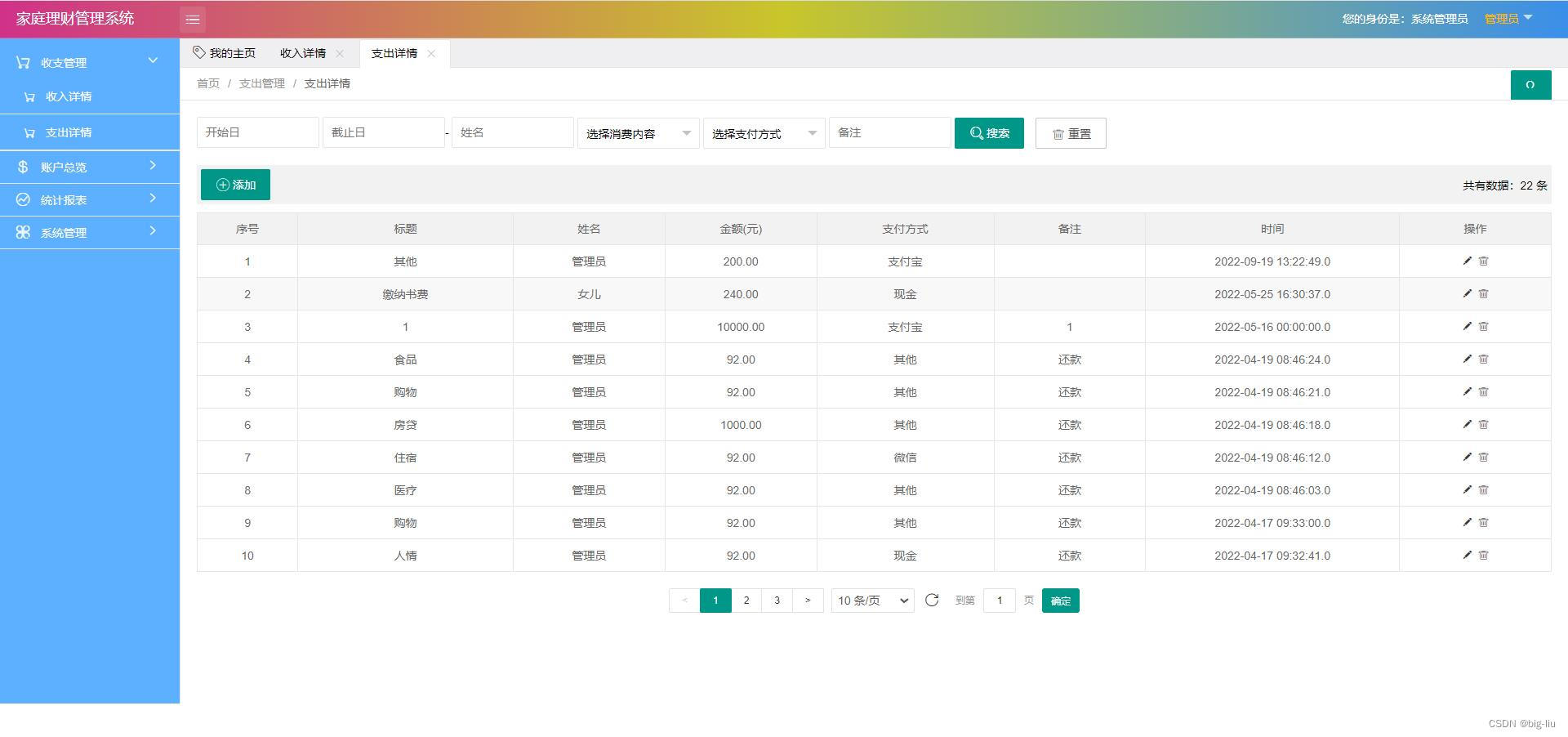This screenshot has width=1568, height=737.
Task: Focus the 截止日 date field
Action: coord(384,132)
